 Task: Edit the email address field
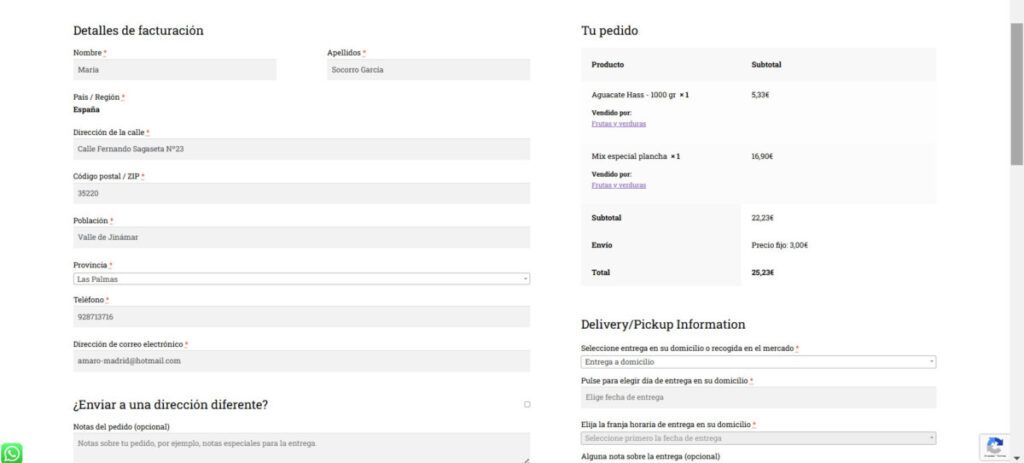301,360
